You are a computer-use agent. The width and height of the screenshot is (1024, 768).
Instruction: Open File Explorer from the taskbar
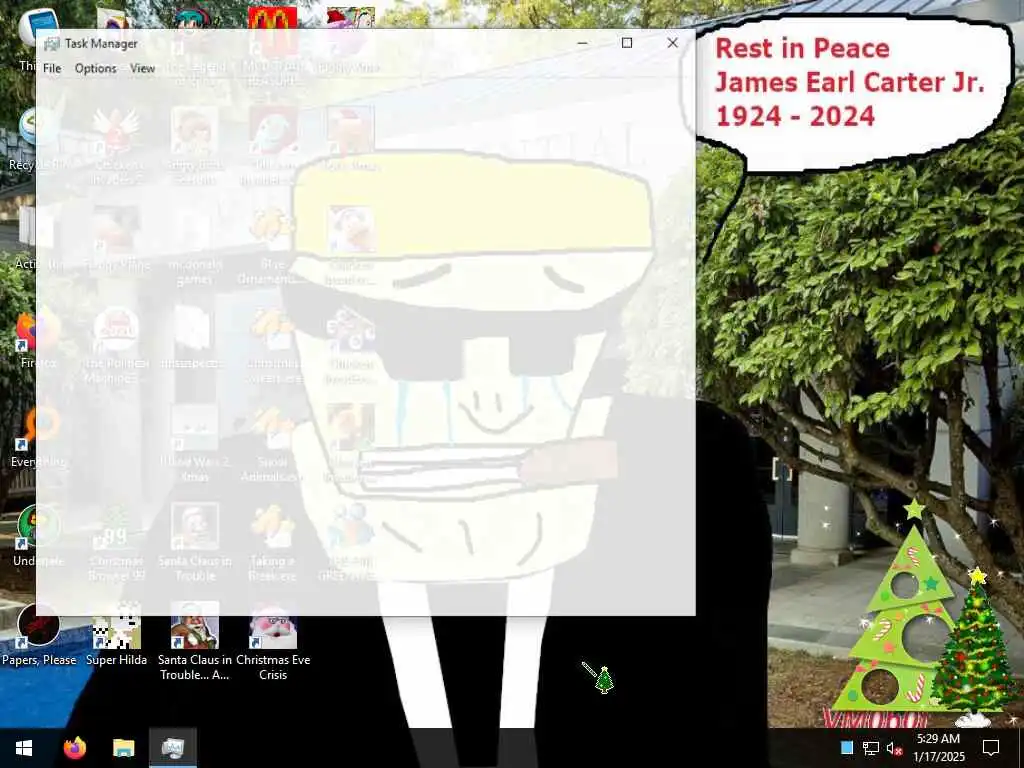point(123,748)
